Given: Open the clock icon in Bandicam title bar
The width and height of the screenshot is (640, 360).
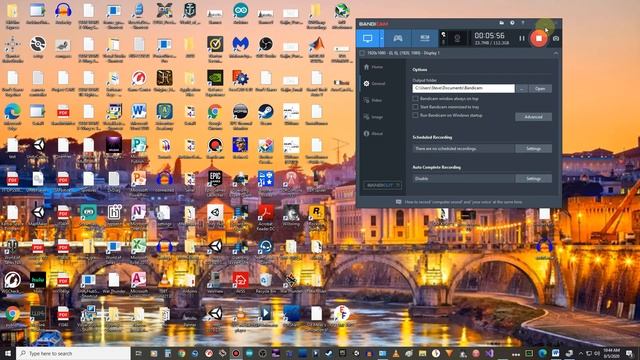Looking at the screenshot, I should (x=512, y=23).
